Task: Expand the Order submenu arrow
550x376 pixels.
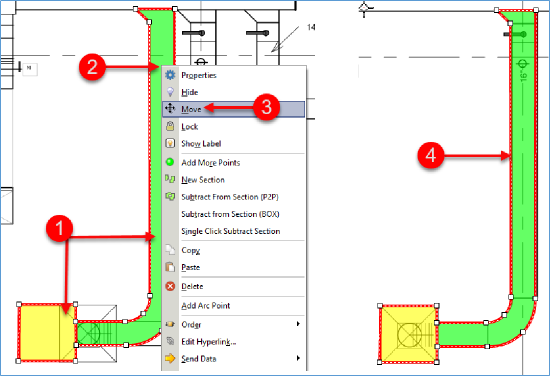Action: (x=298, y=324)
